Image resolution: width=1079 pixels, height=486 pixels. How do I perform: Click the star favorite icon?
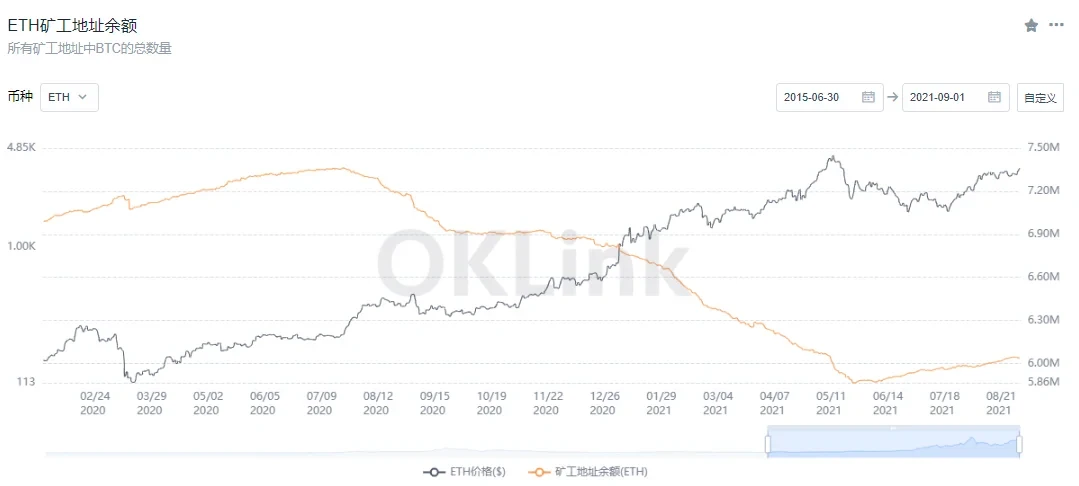(x=1031, y=25)
